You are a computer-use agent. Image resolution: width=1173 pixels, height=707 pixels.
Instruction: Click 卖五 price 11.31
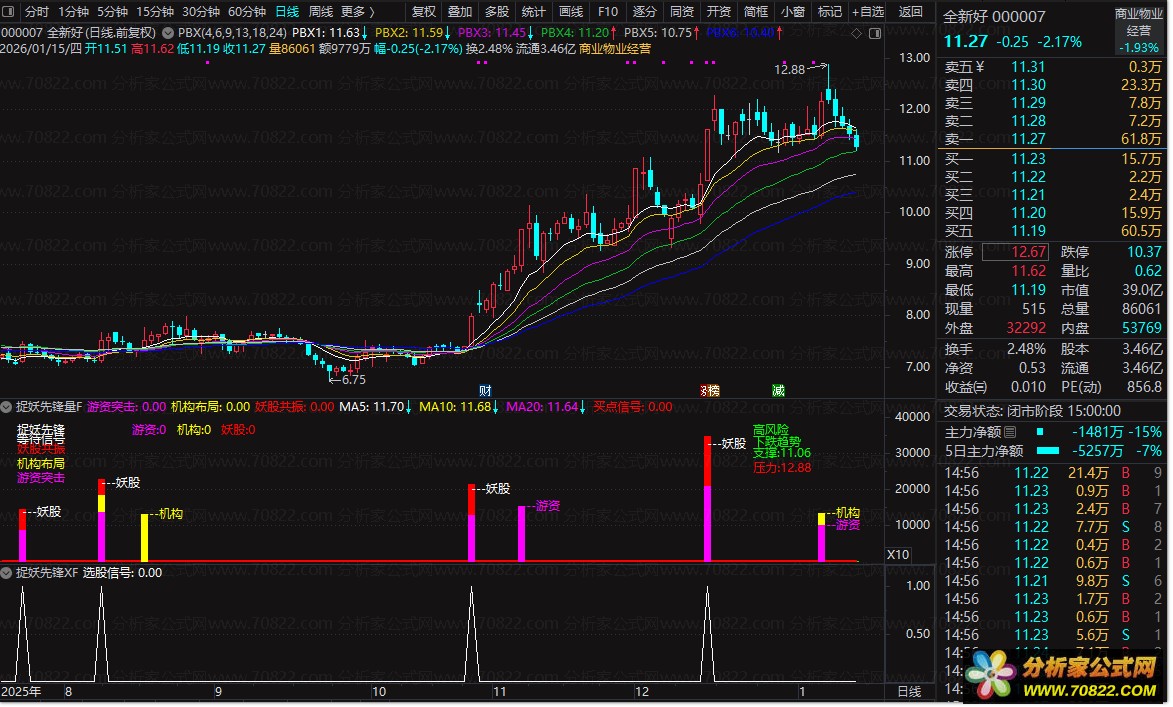[1028, 67]
